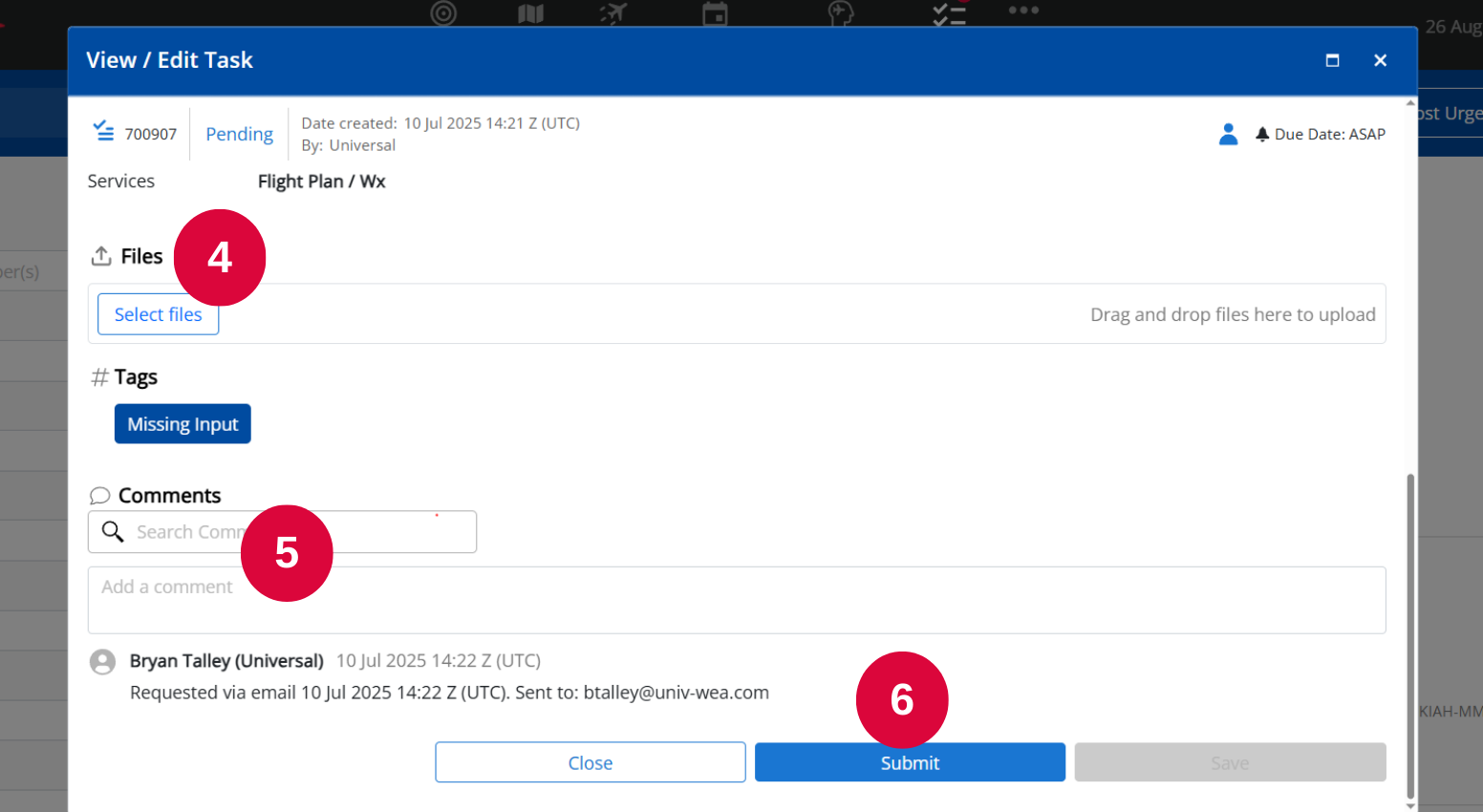Viewport: 1483px width, 812px height.
Task: Click the upload icon next to Files
Action: [x=101, y=256]
